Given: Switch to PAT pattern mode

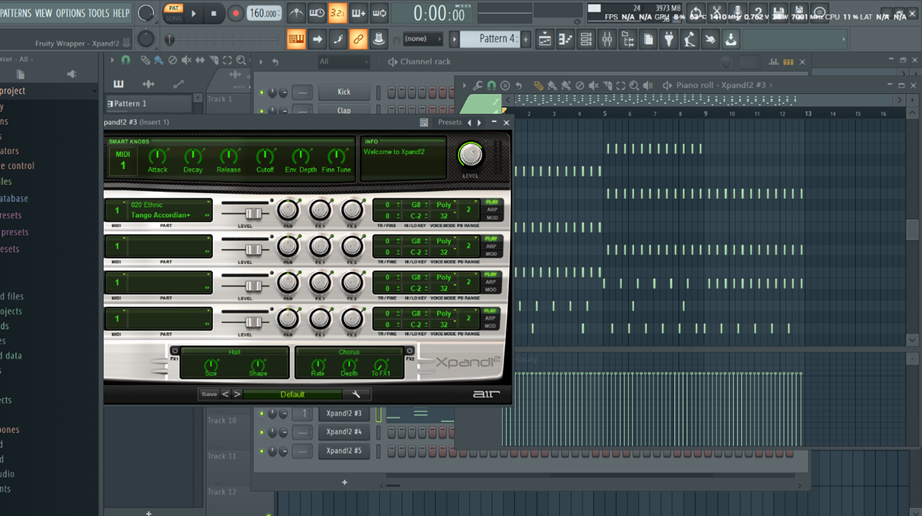Looking at the screenshot, I should click(x=173, y=8).
